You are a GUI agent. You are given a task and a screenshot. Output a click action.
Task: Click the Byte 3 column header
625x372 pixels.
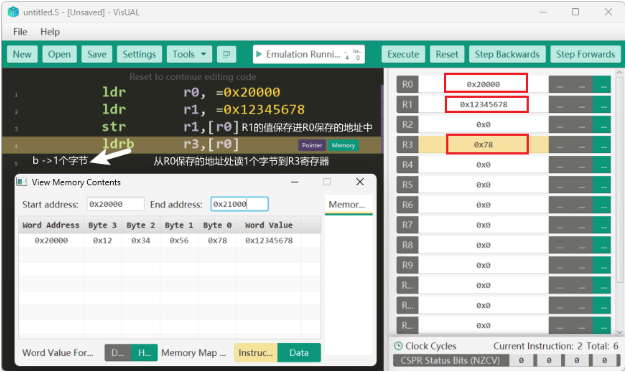tap(102, 225)
